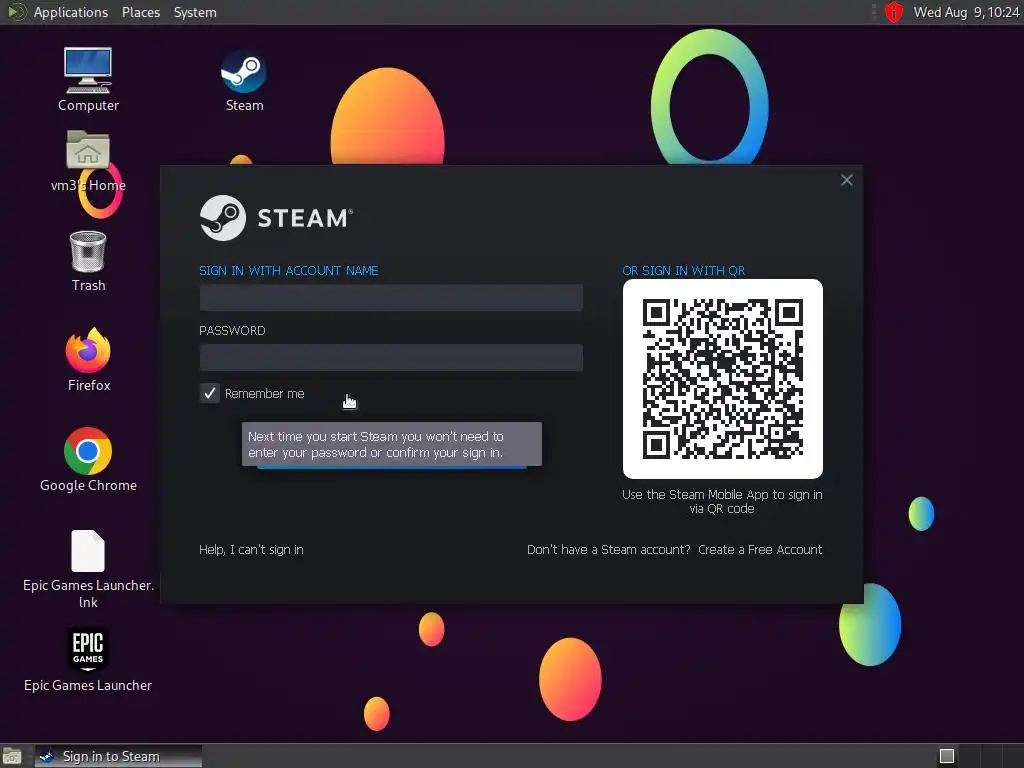The height and width of the screenshot is (768, 1024).
Task: Open the Places menu
Action: (141, 12)
